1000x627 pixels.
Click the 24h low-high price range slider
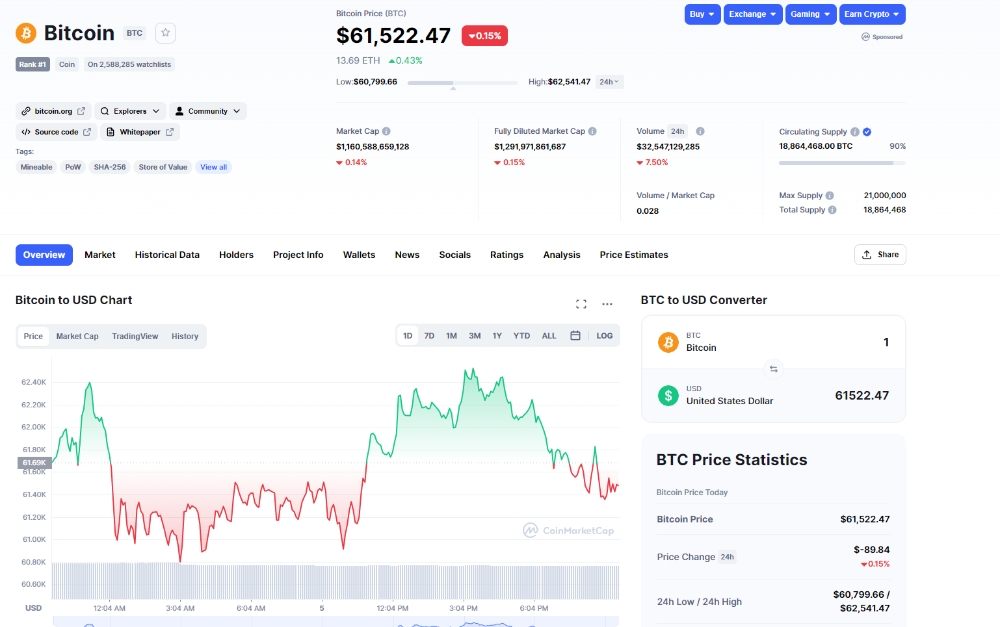[x=462, y=83]
